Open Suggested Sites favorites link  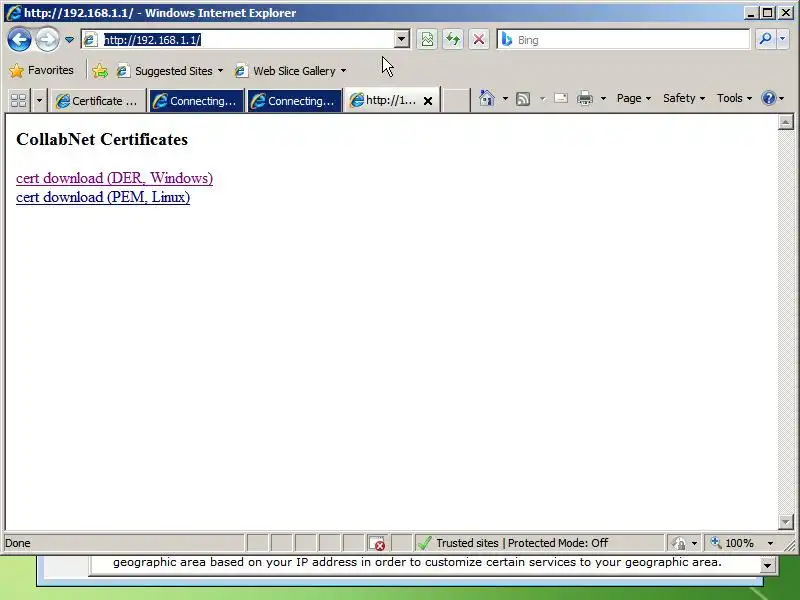pyautogui.click(x=170, y=71)
